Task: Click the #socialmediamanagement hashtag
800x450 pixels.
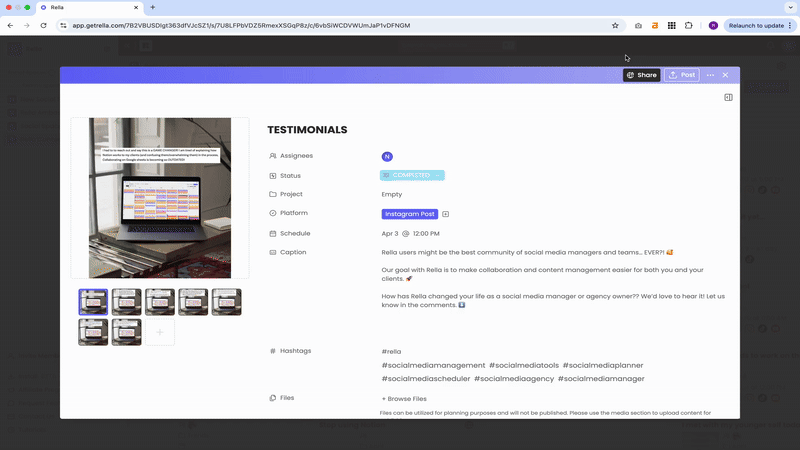Action: [x=433, y=365]
